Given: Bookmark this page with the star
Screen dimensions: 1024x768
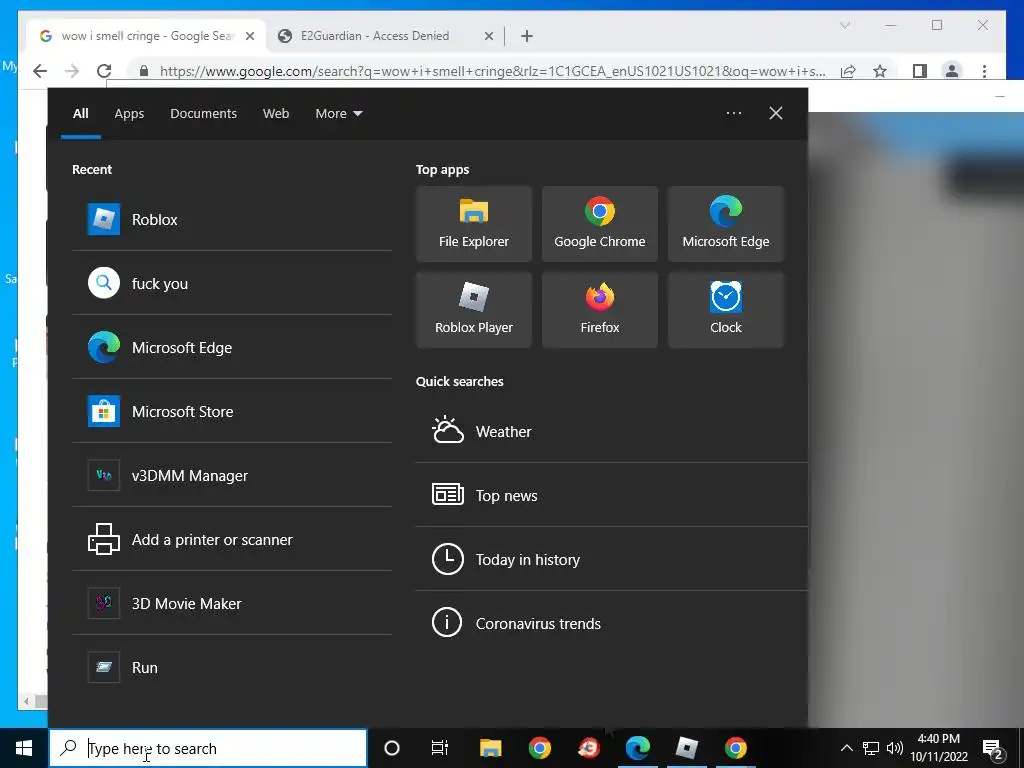Looking at the screenshot, I should click(880, 71).
